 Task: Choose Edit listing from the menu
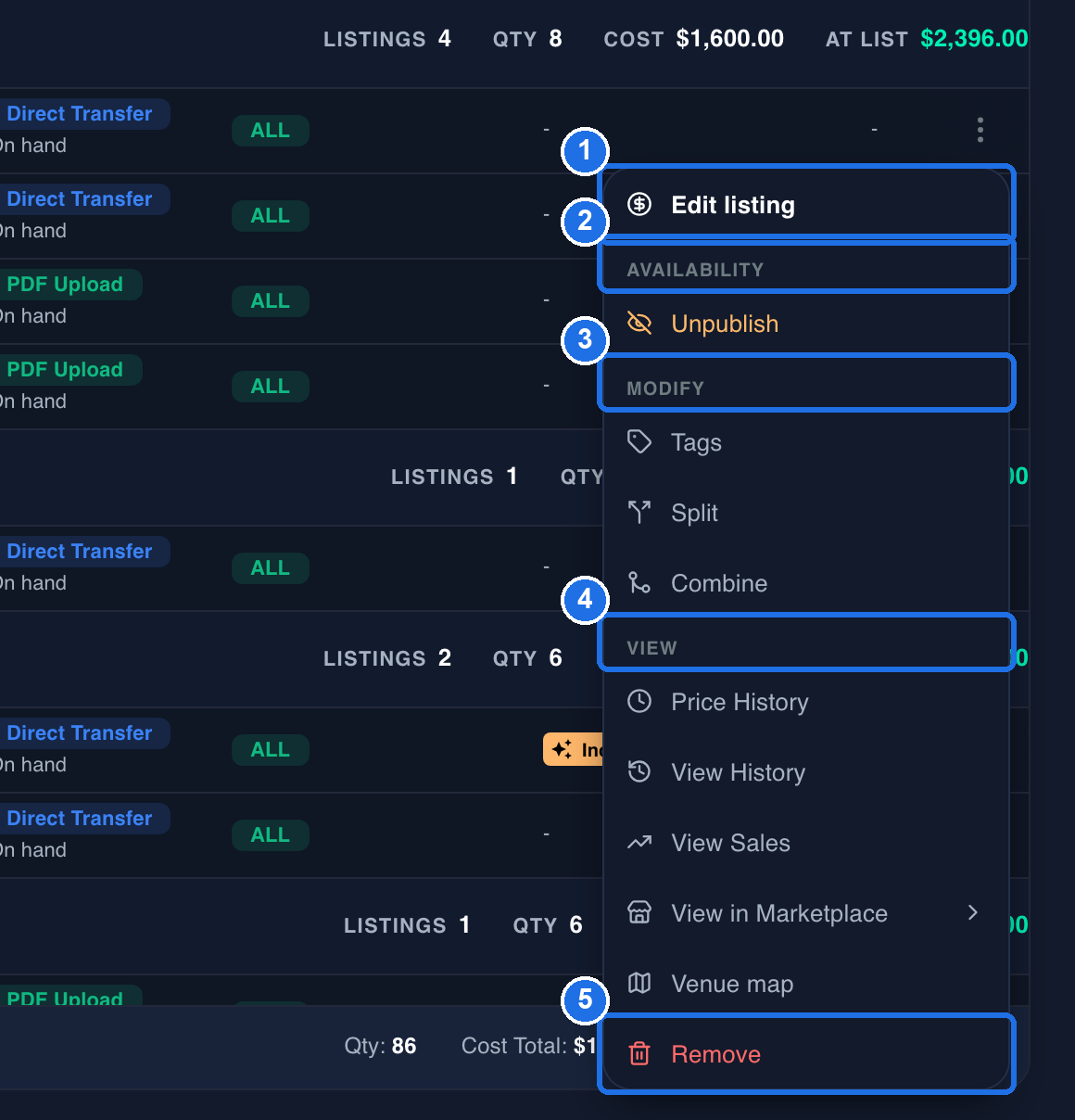tap(805, 204)
